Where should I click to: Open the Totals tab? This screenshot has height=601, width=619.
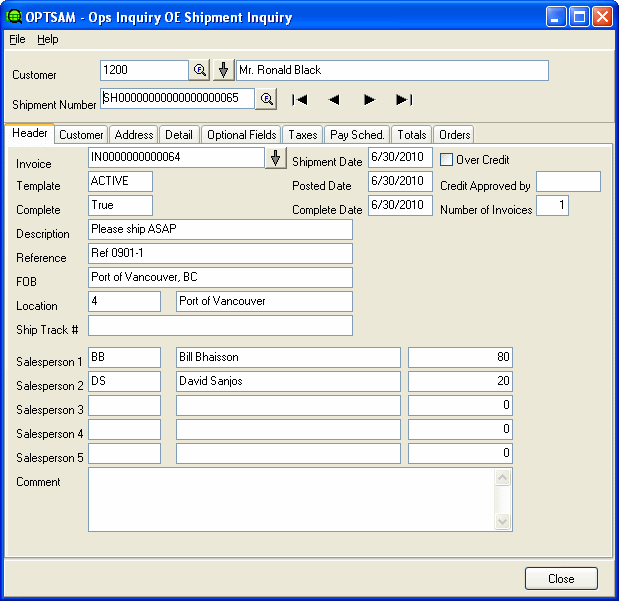click(x=411, y=135)
